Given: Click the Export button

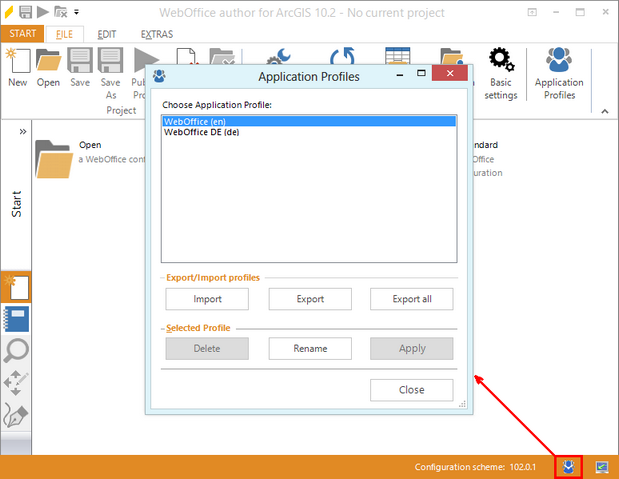Looking at the screenshot, I should point(310,299).
